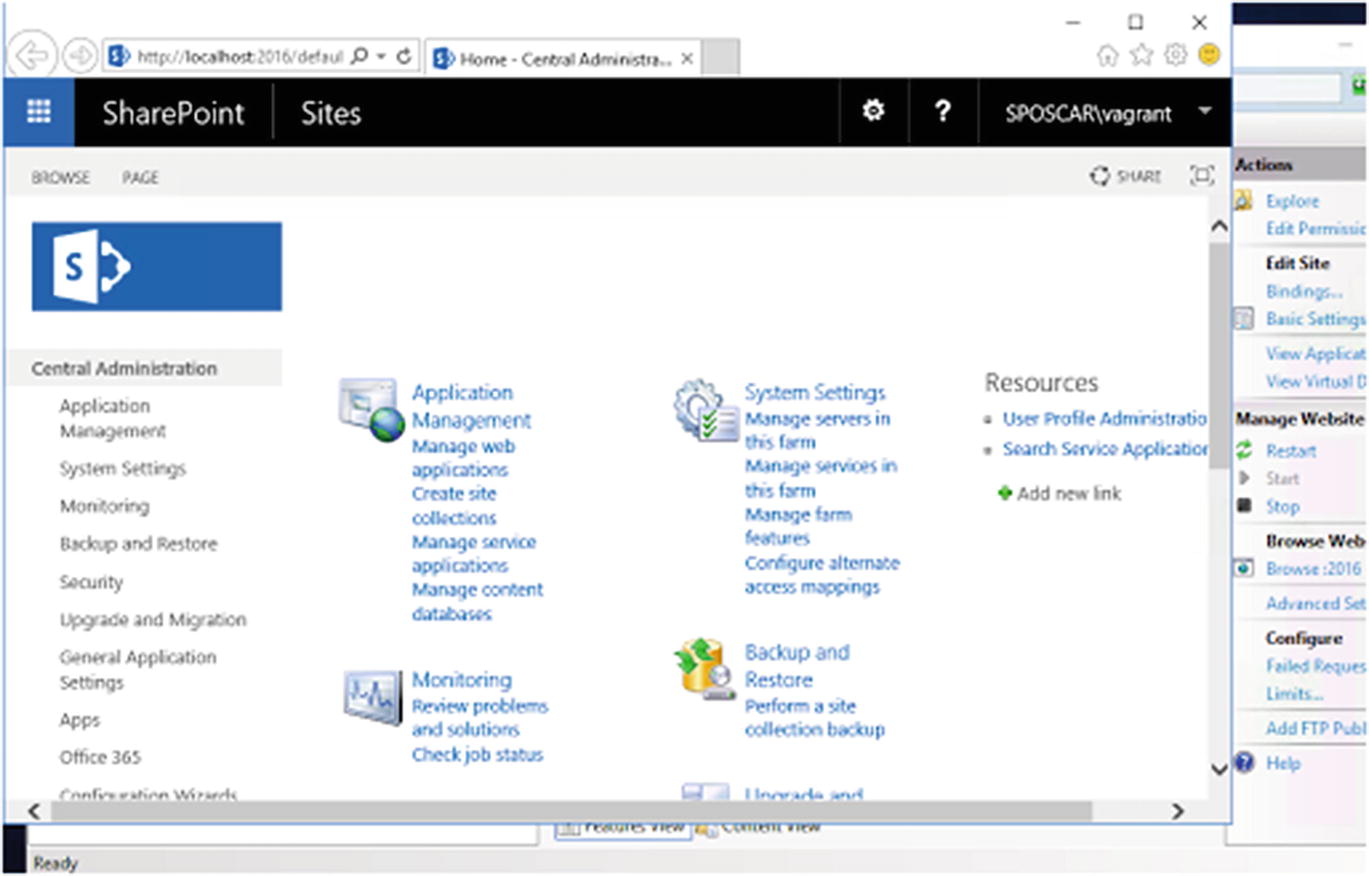
Task: Click the Share icon on ribbon
Action: click(1100, 176)
